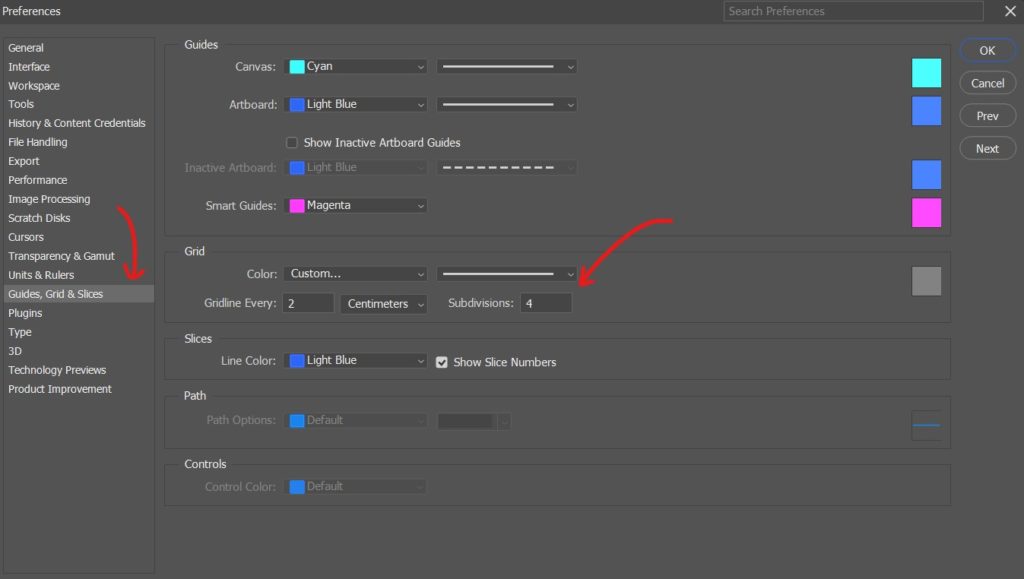Open the Grid Color Custom dropdown

coord(356,274)
